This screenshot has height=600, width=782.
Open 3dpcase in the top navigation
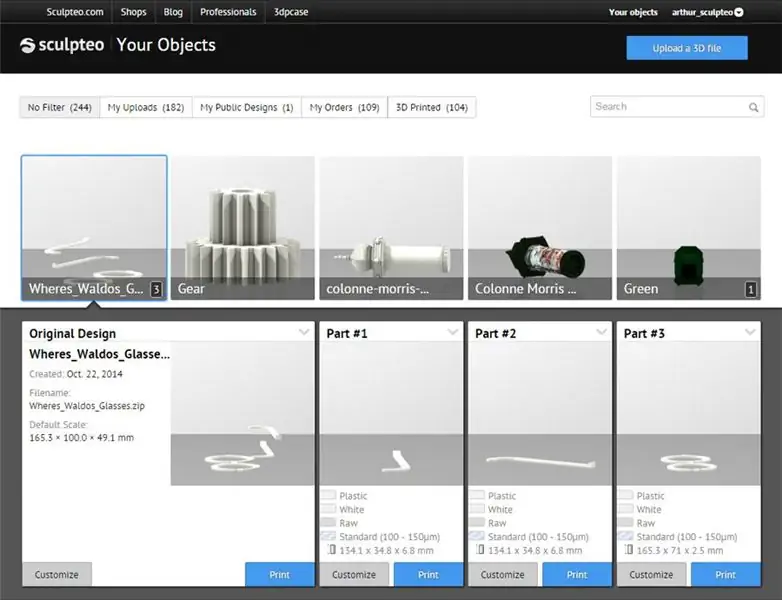291,12
